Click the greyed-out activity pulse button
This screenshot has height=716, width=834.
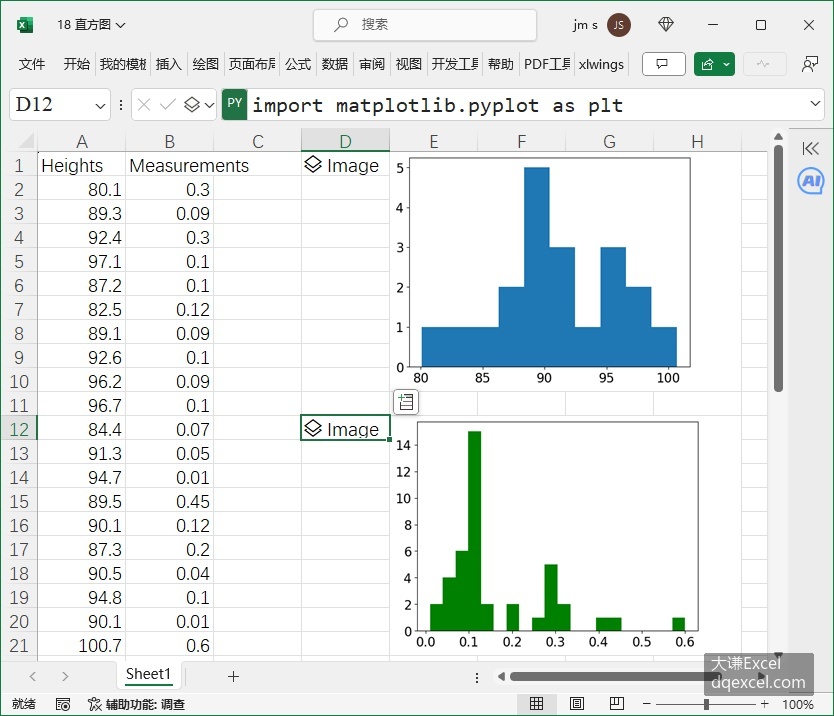[x=764, y=64]
